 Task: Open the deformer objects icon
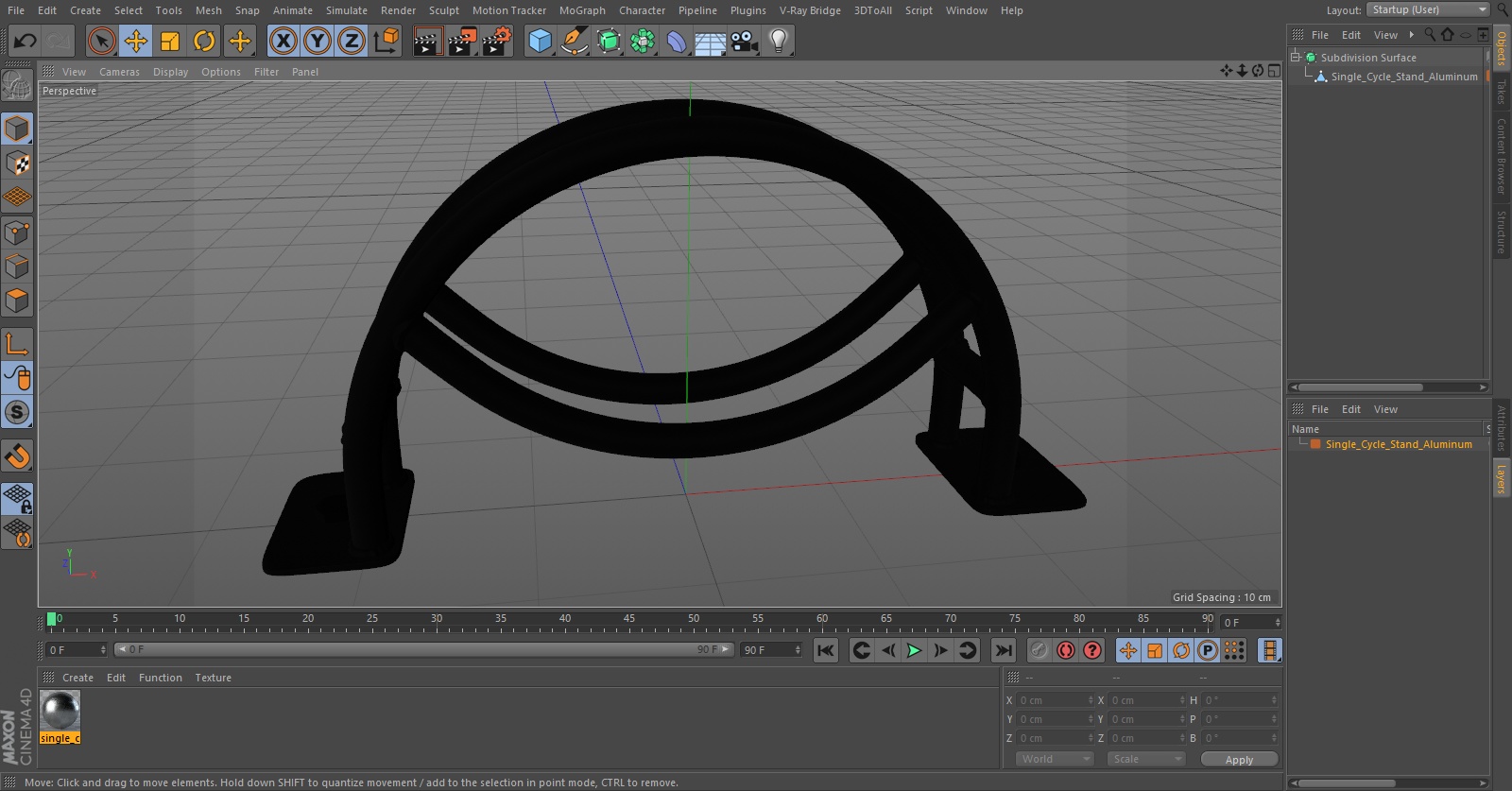pyautogui.click(x=677, y=41)
